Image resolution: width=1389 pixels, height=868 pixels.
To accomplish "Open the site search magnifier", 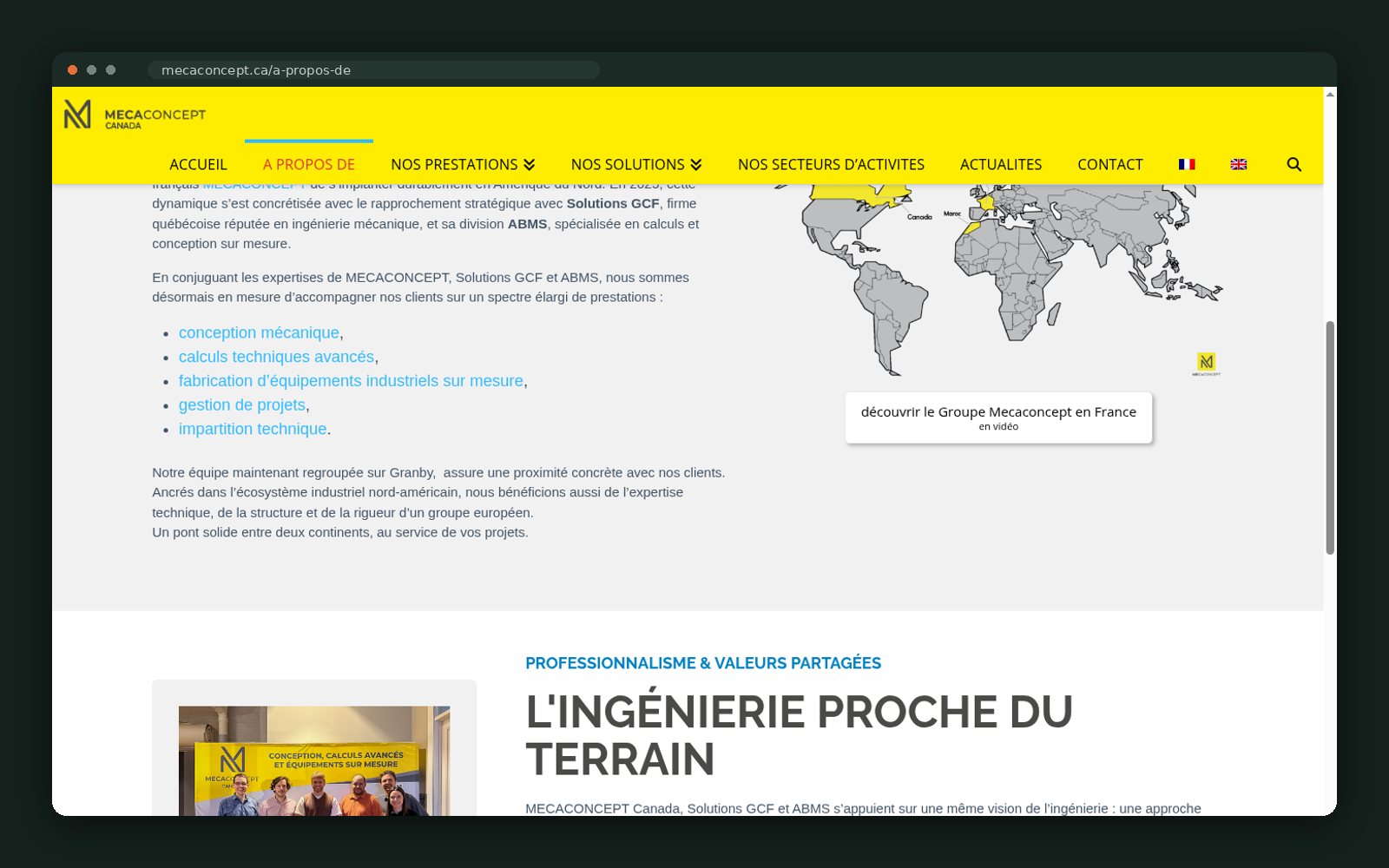I will pos(1294,164).
